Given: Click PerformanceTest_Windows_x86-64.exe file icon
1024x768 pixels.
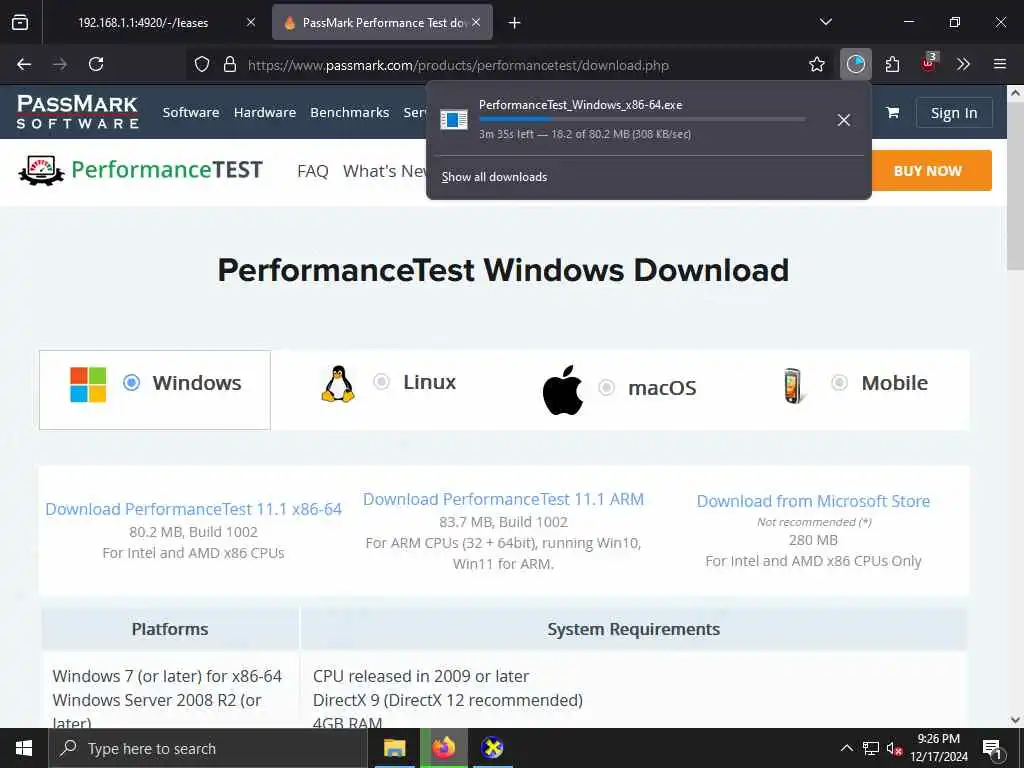Looking at the screenshot, I should [x=454, y=120].
